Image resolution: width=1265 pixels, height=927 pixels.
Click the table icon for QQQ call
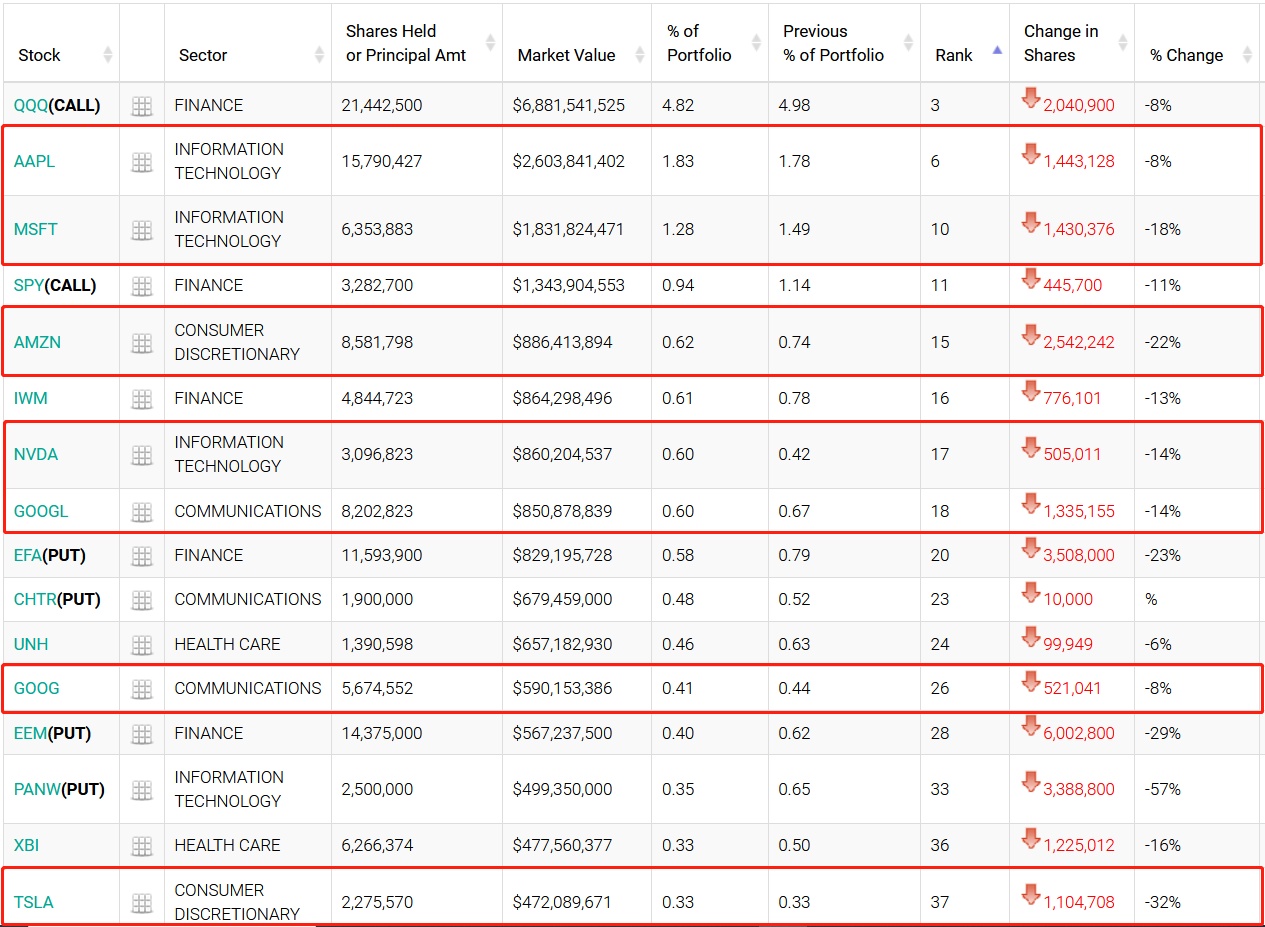(142, 106)
